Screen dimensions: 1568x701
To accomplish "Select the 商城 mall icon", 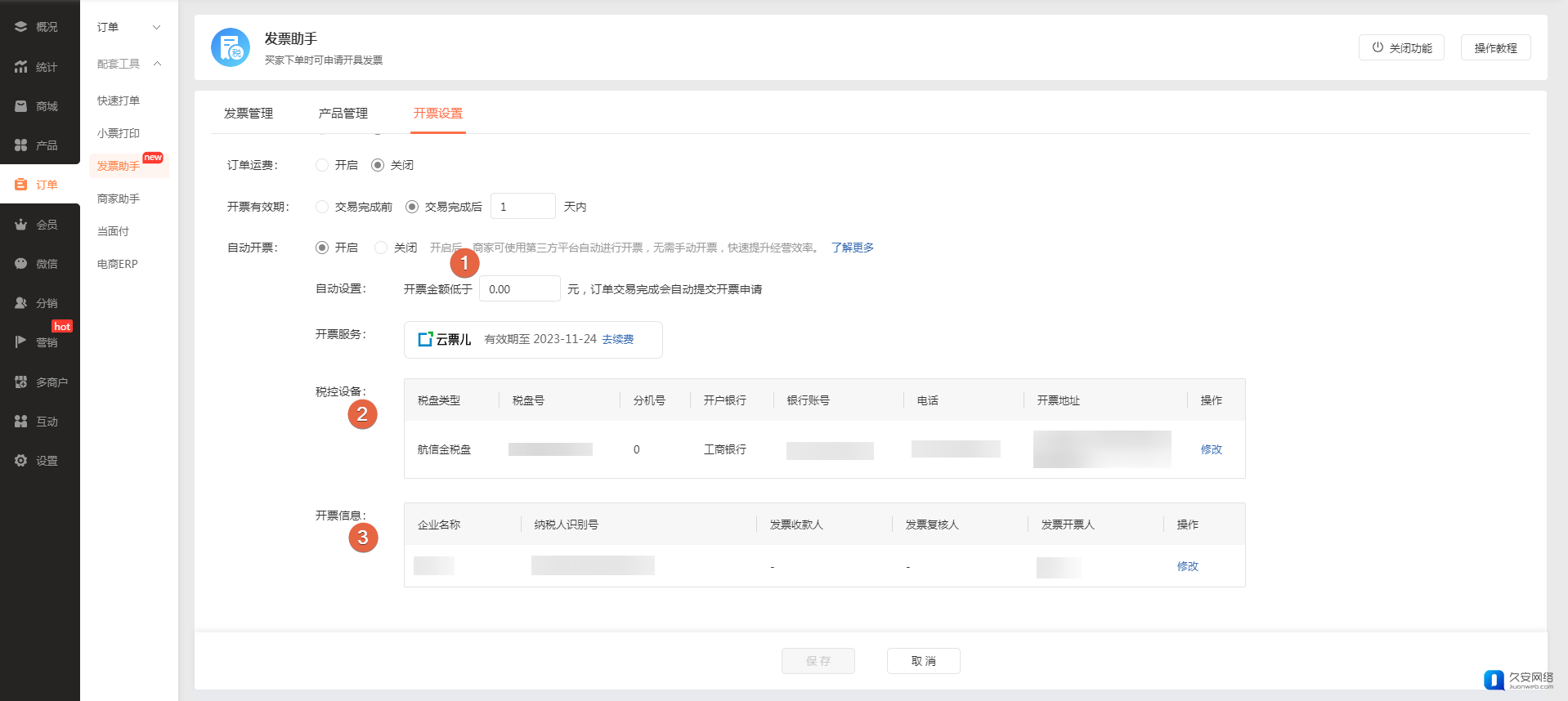I will tap(21, 106).
